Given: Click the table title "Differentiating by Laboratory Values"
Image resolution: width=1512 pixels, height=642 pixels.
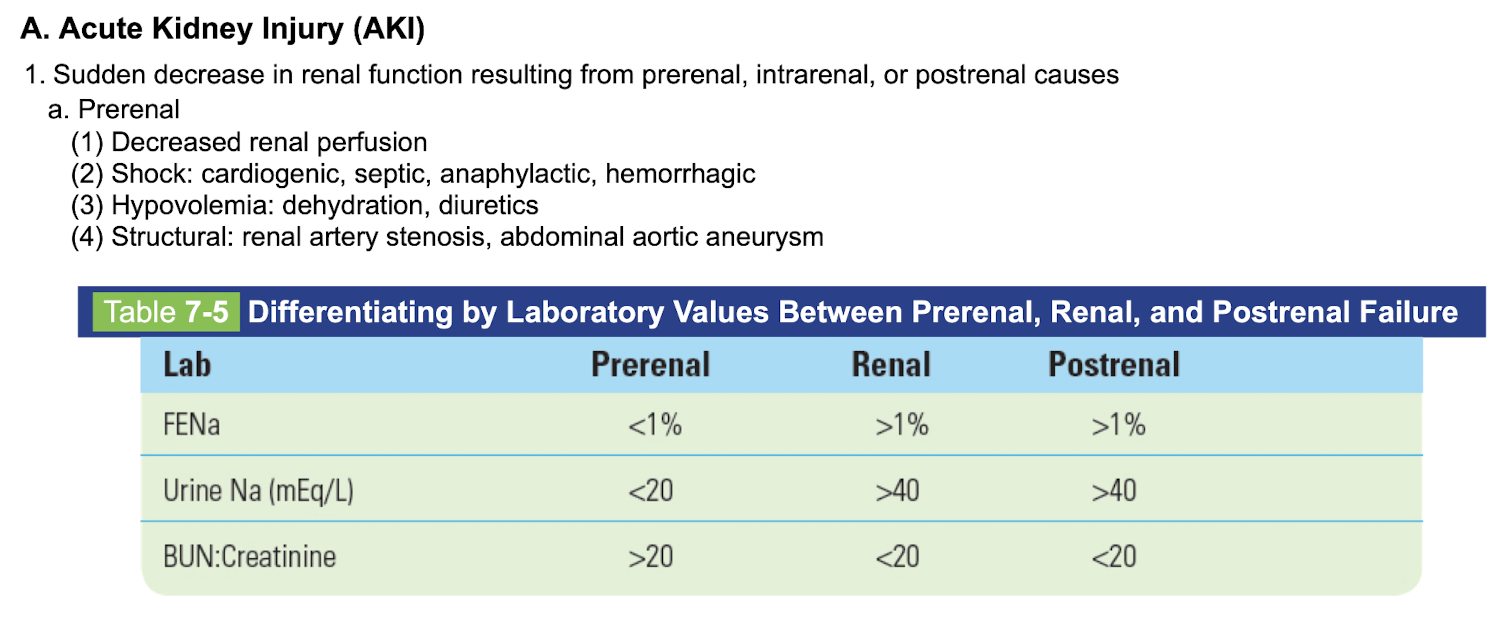Looking at the screenshot, I should [852, 312].
